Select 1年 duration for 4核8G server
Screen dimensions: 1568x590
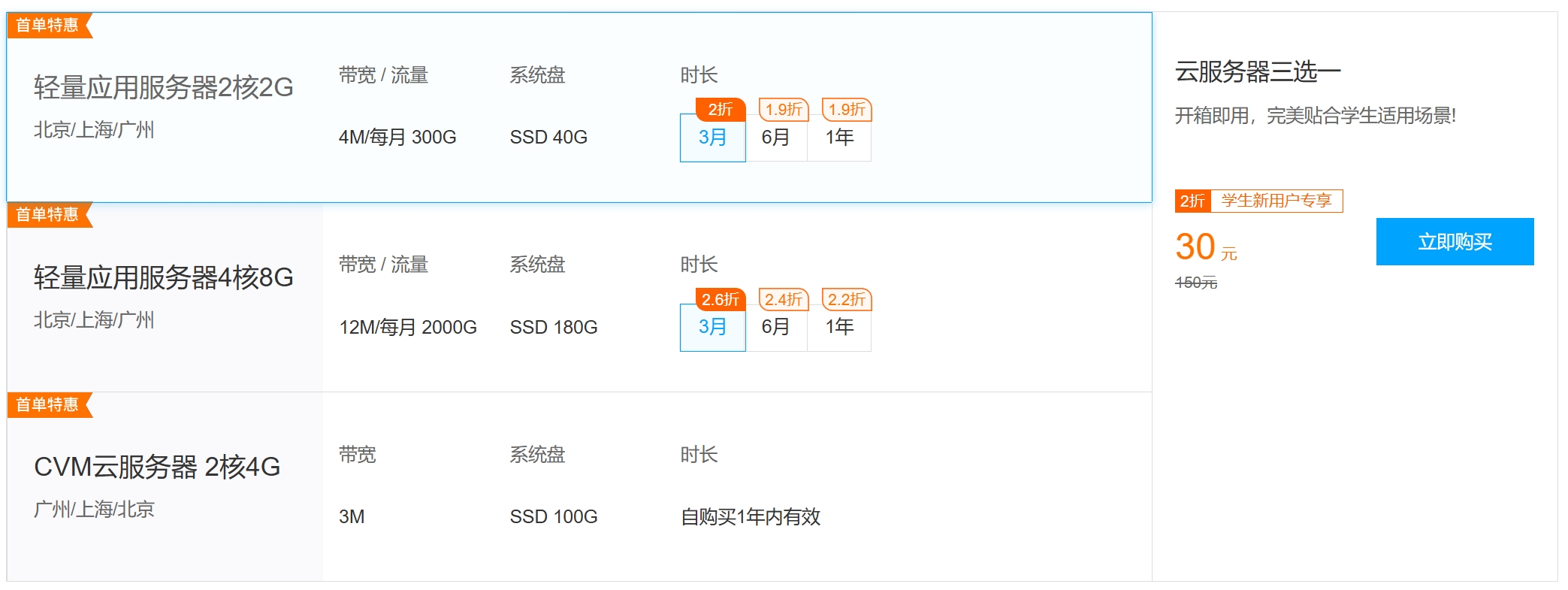pos(839,327)
